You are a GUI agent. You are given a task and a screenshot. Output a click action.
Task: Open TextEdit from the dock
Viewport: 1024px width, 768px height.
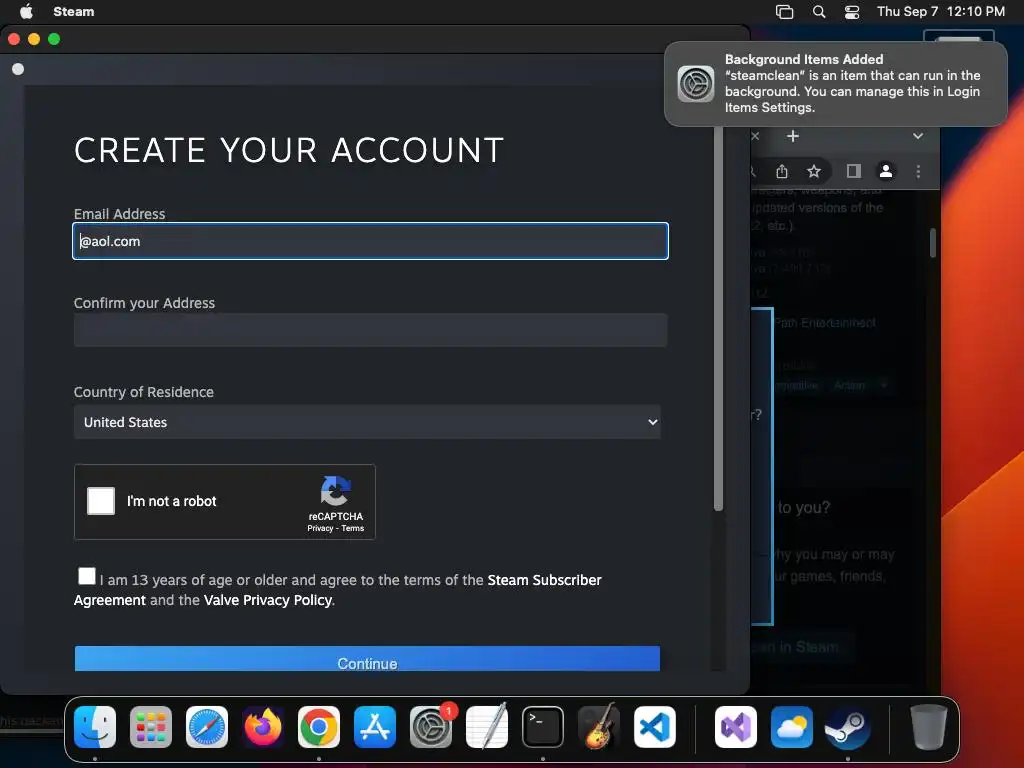[487, 726]
